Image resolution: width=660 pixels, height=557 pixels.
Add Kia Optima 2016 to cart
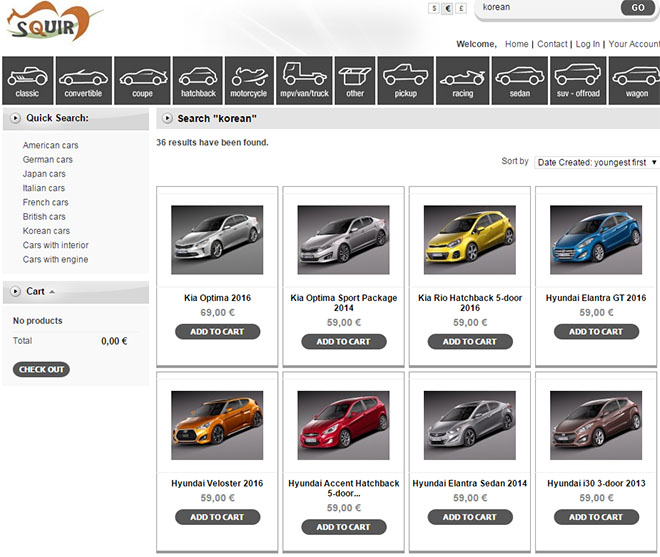pos(217,332)
